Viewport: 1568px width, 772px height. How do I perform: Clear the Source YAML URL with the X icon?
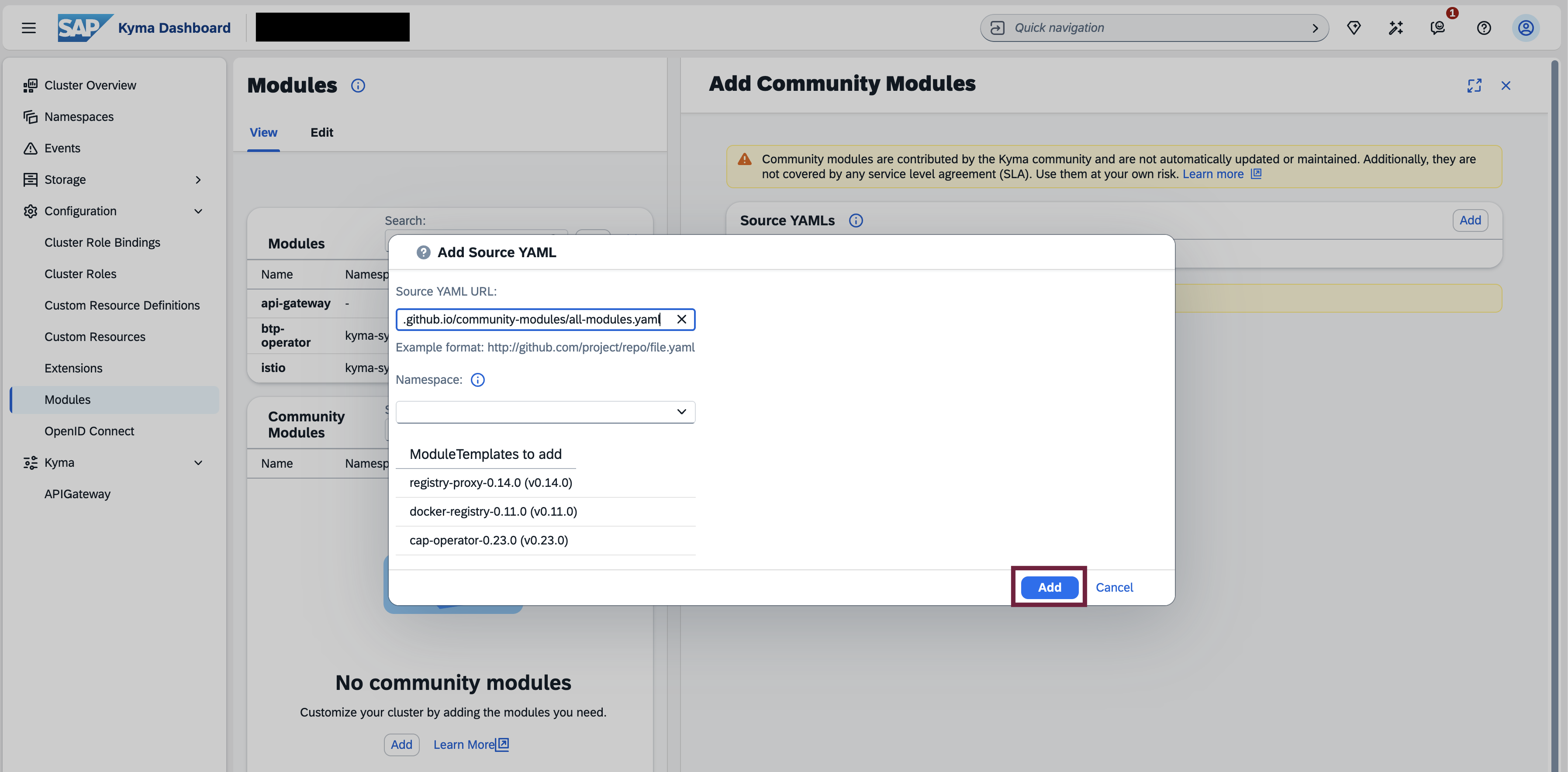tap(682, 319)
